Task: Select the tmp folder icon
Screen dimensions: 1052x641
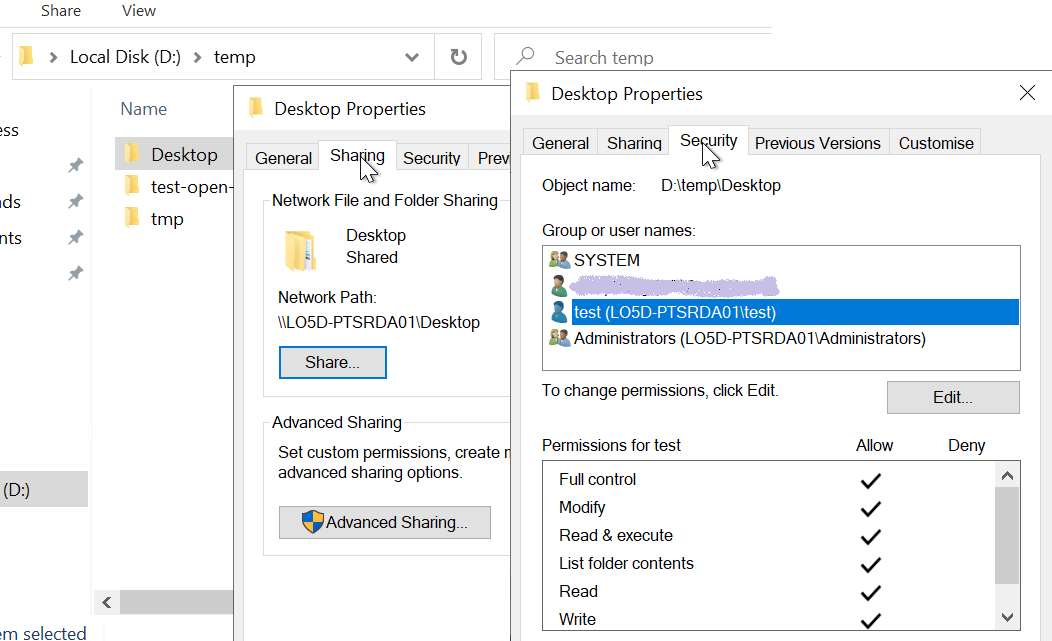Action: (x=134, y=218)
